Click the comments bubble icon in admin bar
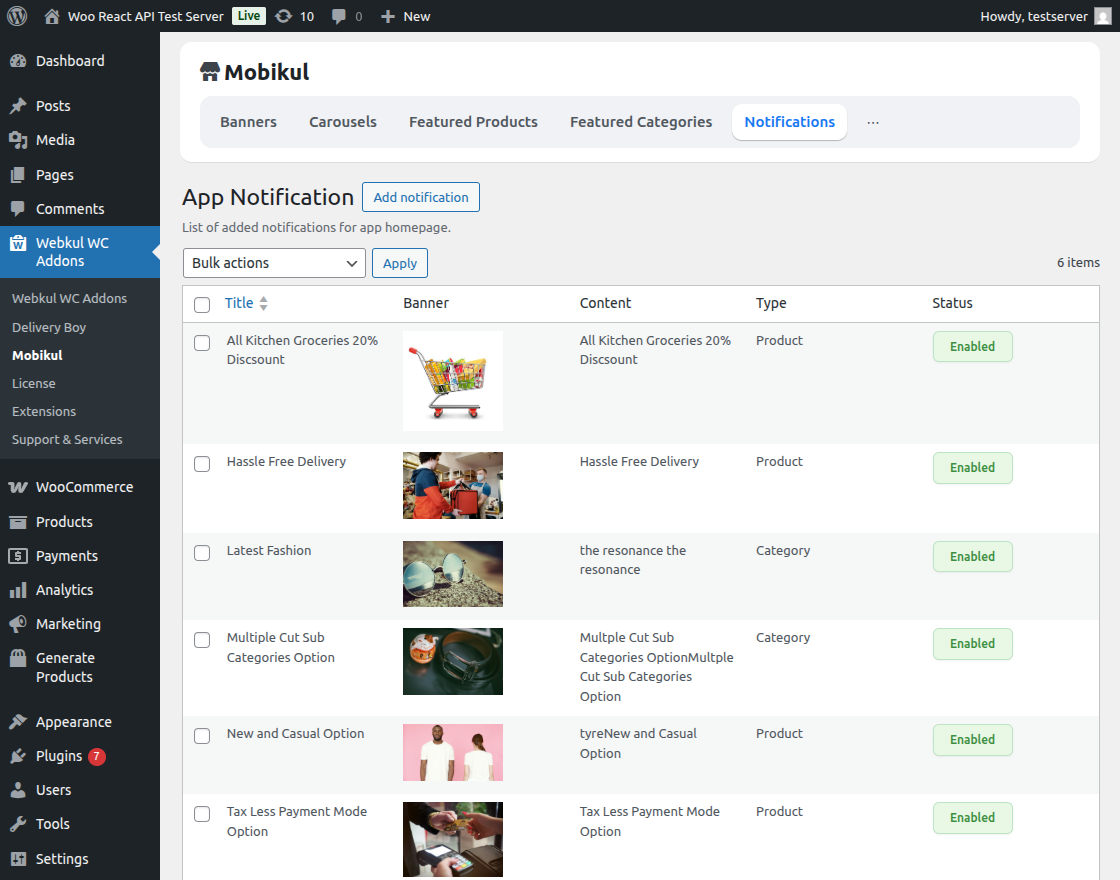 [x=337, y=16]
